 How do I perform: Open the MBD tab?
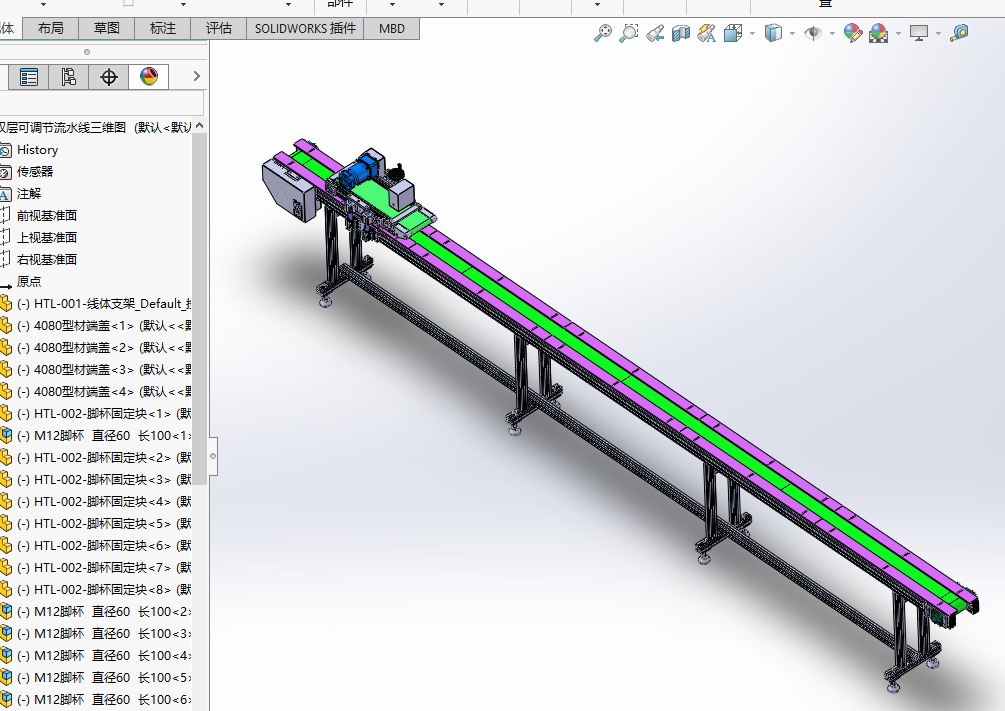[392, 28]
